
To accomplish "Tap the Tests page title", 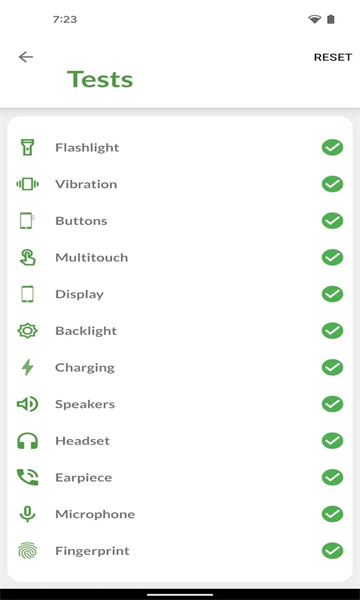I will (x=100, y=79).
